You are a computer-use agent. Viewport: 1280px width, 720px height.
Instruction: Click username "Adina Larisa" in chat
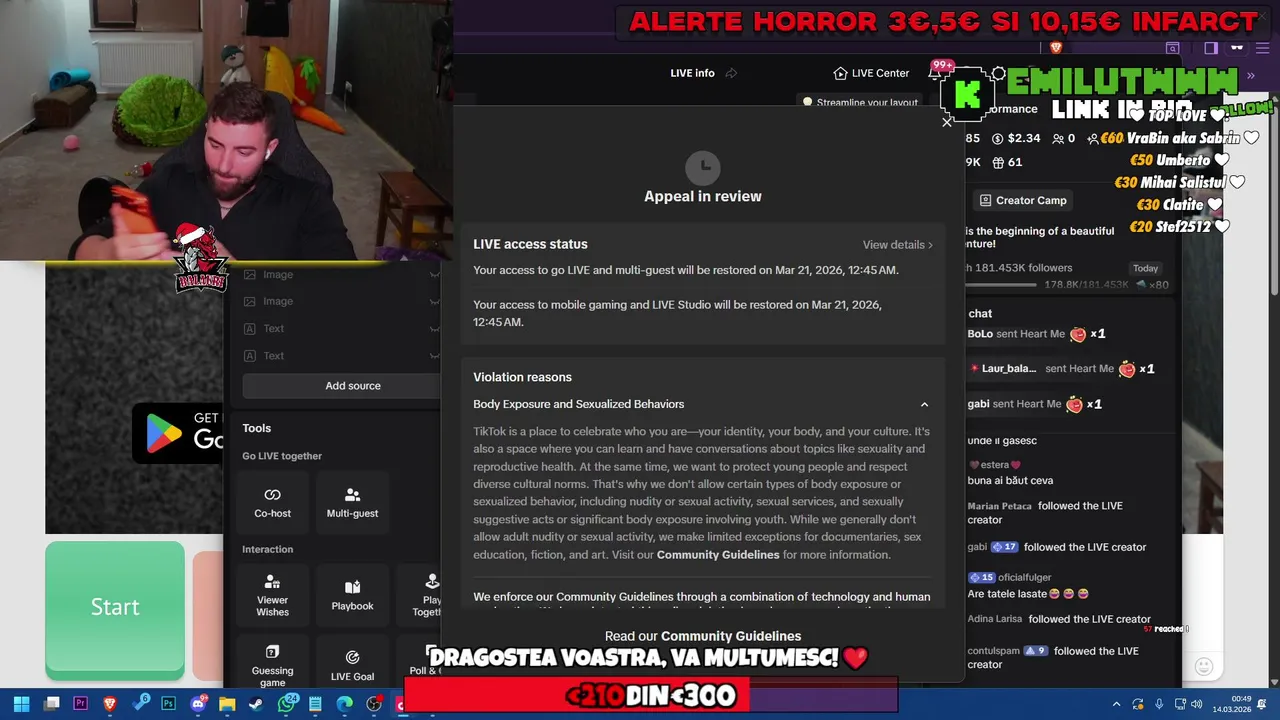pyautogui.click(x=995, y=620)
